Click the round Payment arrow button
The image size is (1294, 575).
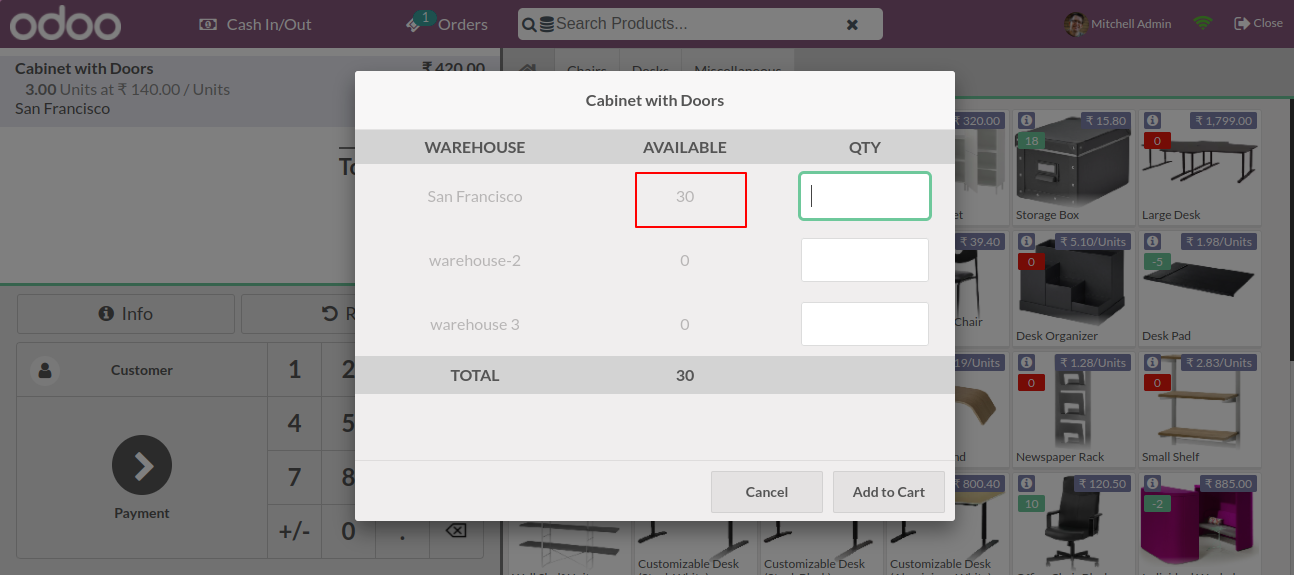[x=142, y=465]
